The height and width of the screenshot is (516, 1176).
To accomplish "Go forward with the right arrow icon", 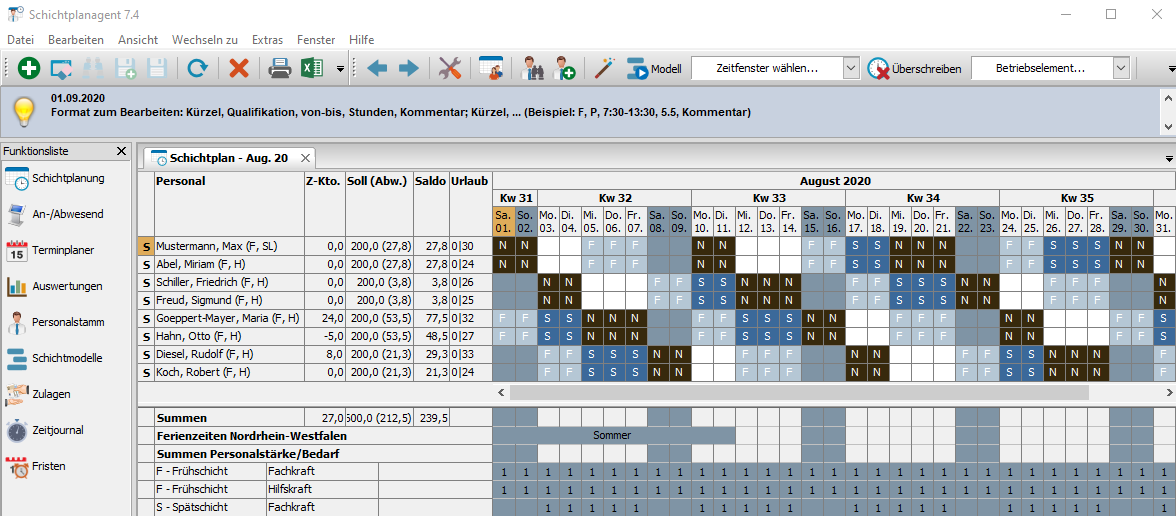I will pos(409,69).
